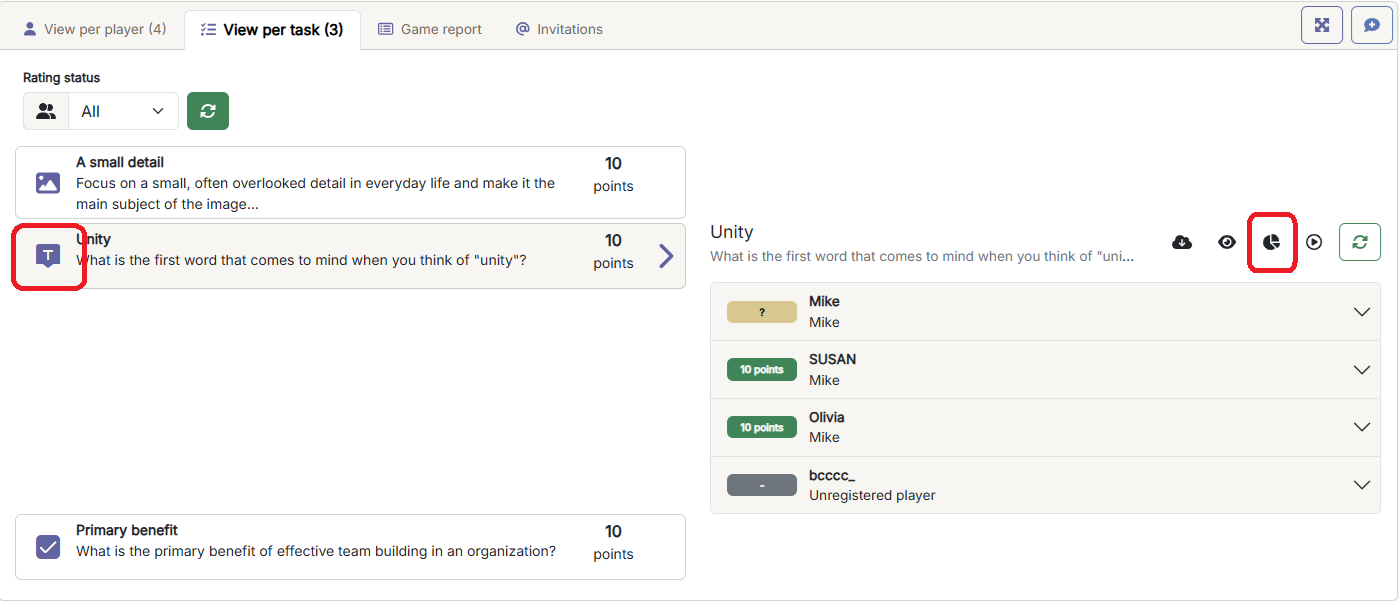Toggle the eye visibility icon
This screenshot has height=601, width=1400.
(1227, 242)
